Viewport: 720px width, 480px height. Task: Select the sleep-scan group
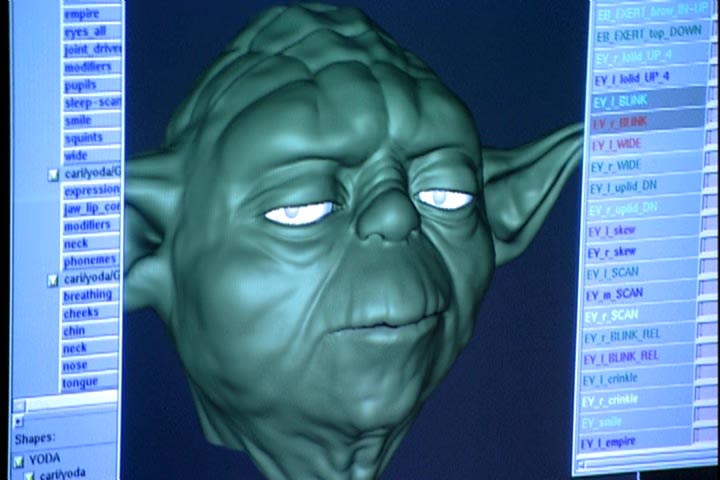[91, 102]
